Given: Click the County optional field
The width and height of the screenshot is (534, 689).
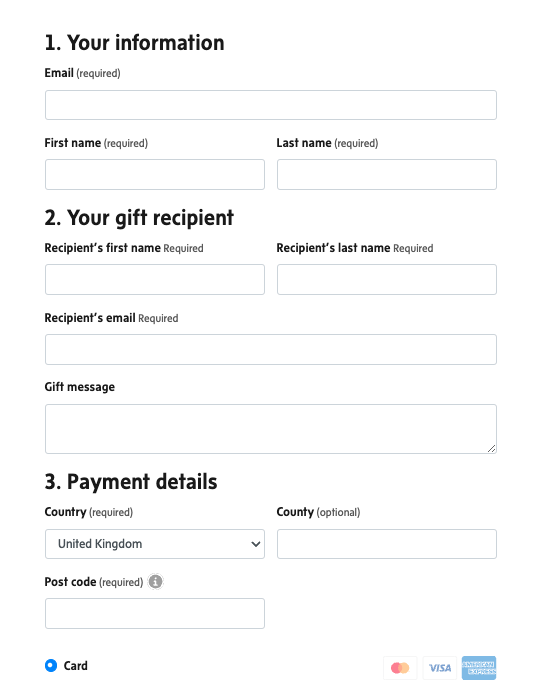Looking at the screenshot, I should pos(387,544).
